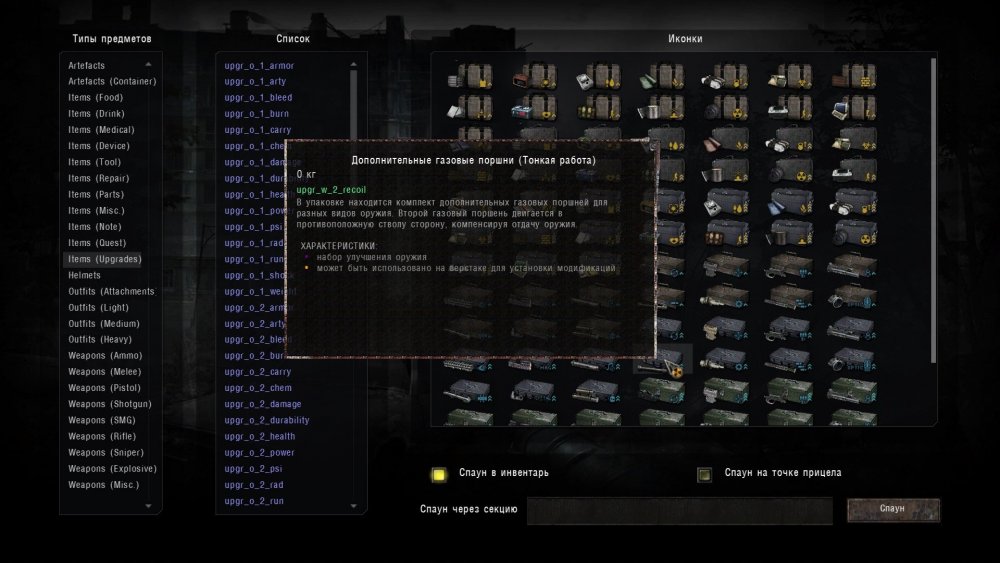Viewport: 1000px width, 563px height.
Task: Select the tan weapon toolbox with the ring clamp
Action: (853, 297)
